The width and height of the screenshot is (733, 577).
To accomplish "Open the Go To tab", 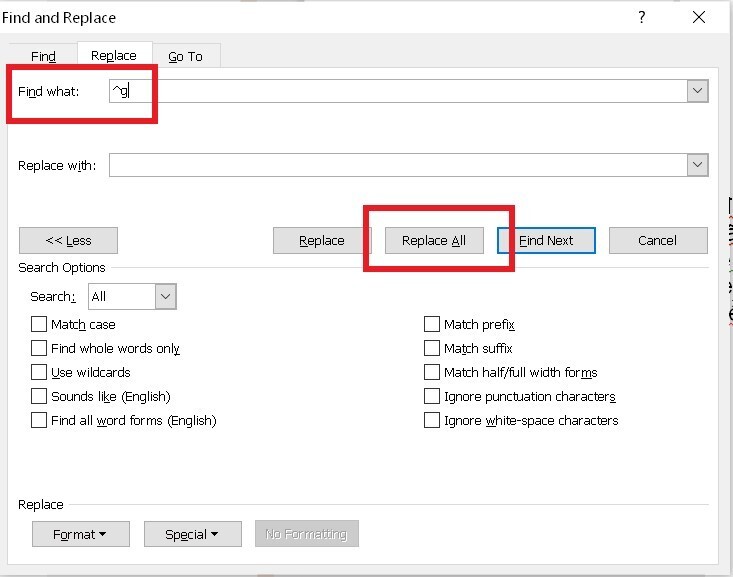I will (x=186, y=56).
